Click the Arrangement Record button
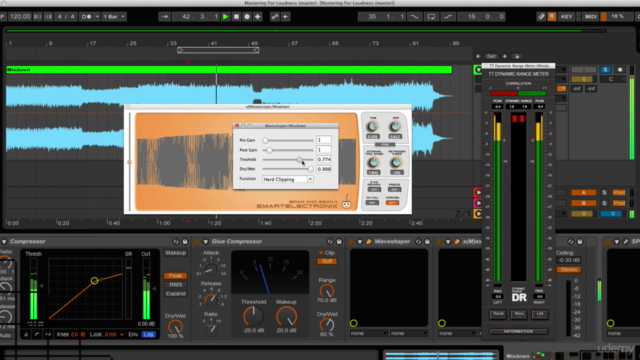 pyautogui.click(x=247, y=17)
